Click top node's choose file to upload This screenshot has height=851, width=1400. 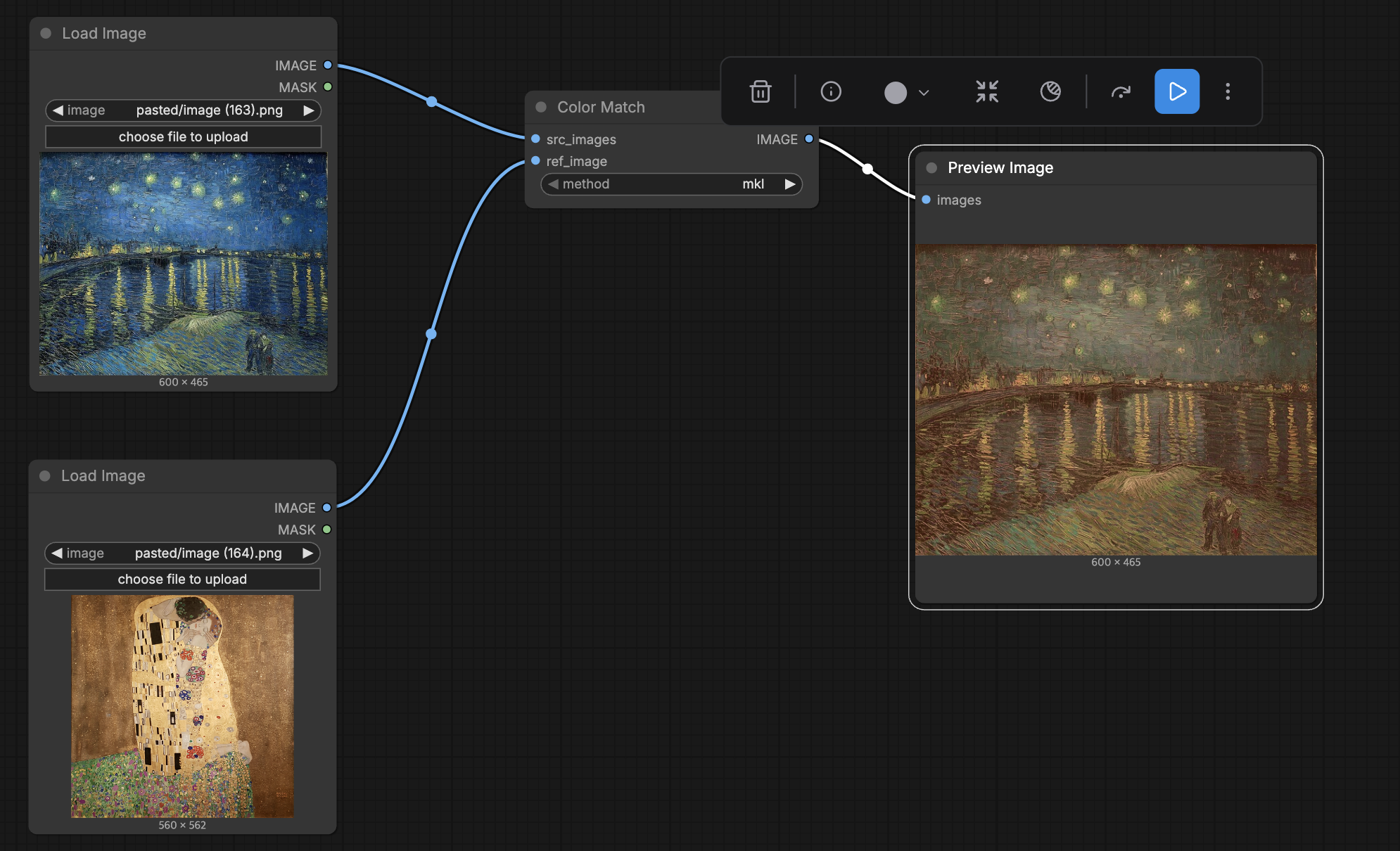183,136
